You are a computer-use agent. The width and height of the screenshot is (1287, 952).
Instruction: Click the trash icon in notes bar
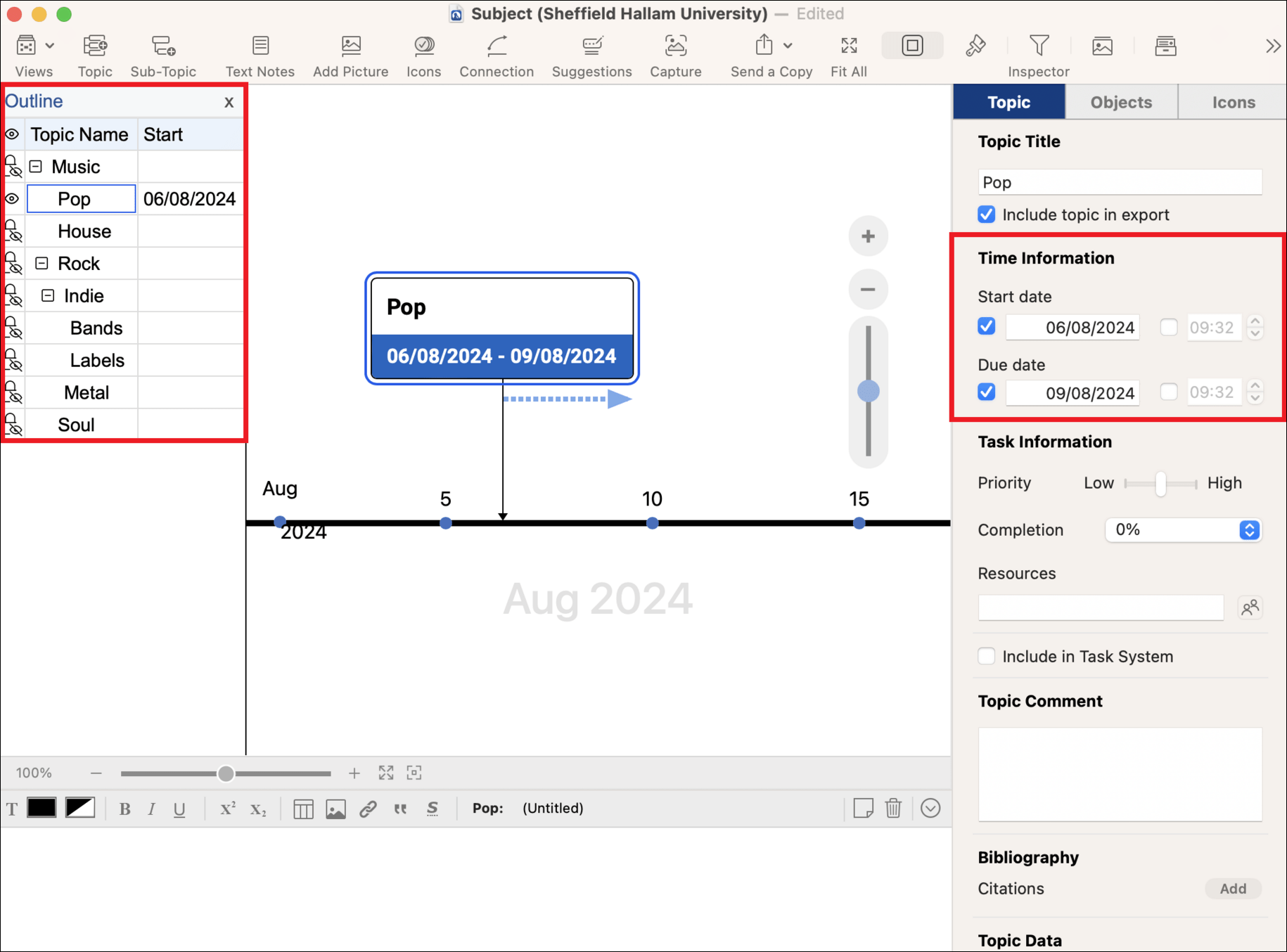click(893, 809)
